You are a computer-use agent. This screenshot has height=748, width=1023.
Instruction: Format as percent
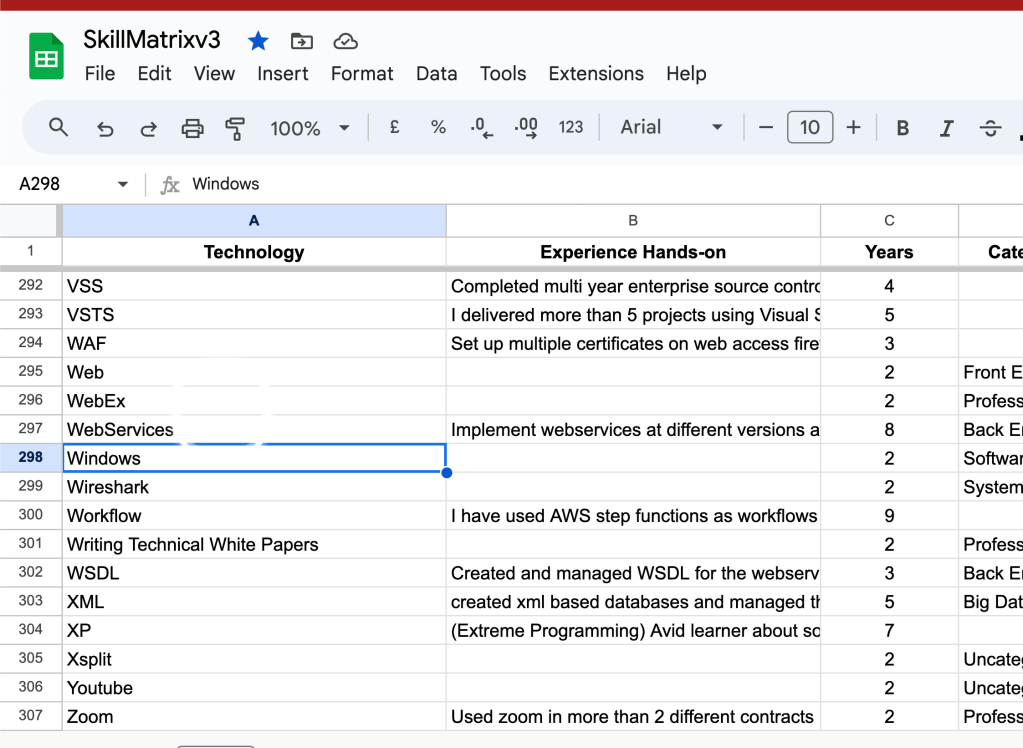(438, 127)
